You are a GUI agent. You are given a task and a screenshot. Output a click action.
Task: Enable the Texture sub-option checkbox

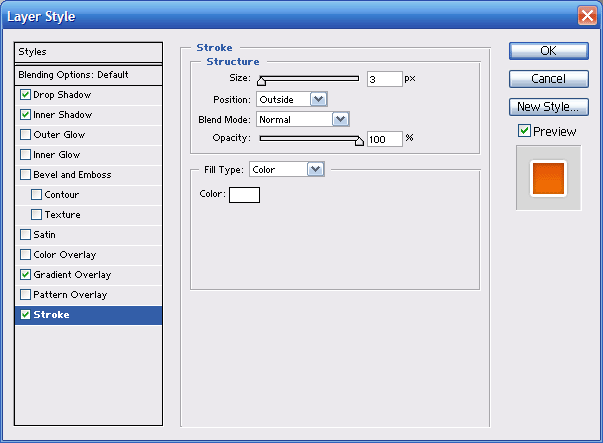(37, 215)
